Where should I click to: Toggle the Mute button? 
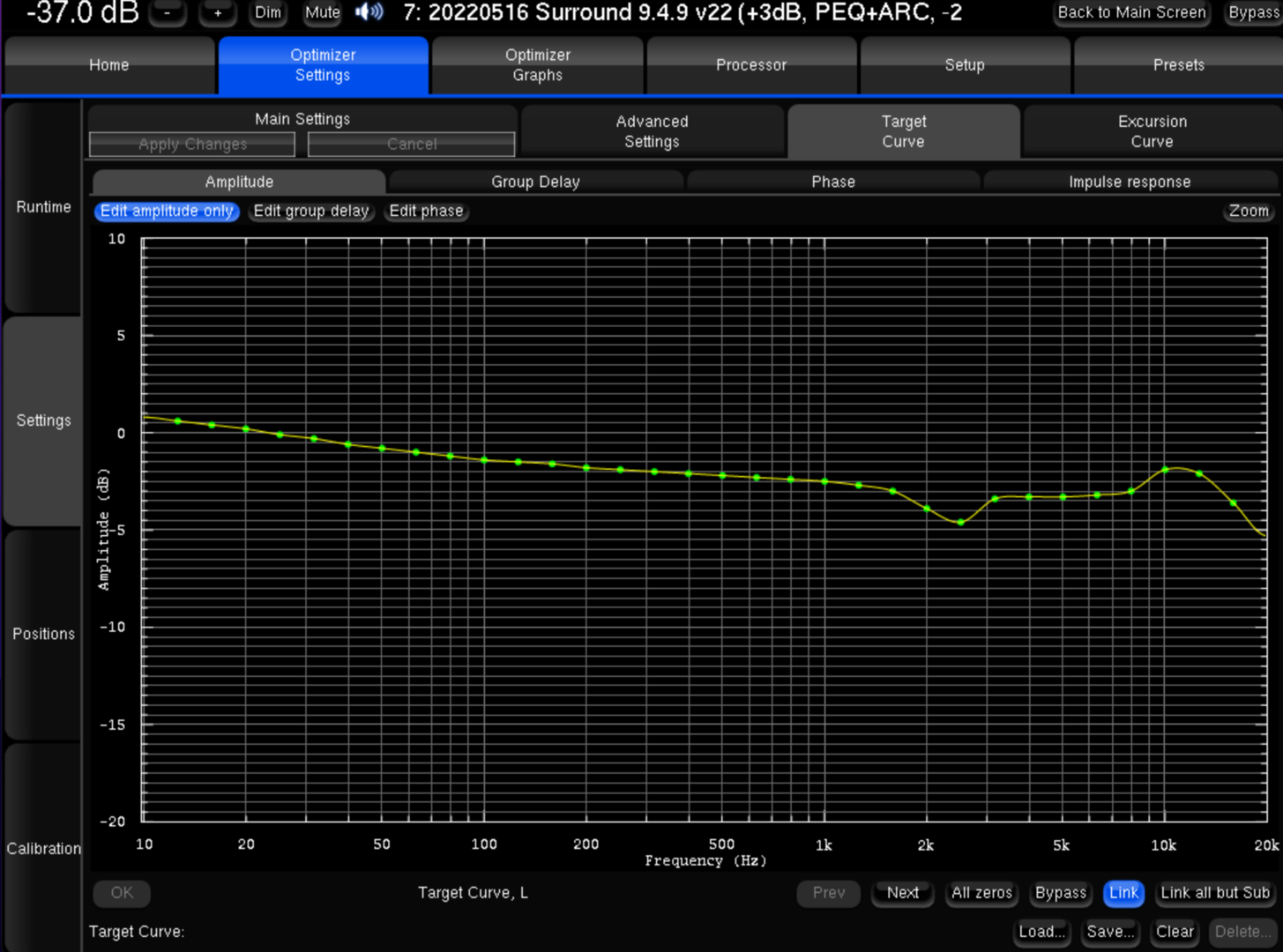coord(322,12)
